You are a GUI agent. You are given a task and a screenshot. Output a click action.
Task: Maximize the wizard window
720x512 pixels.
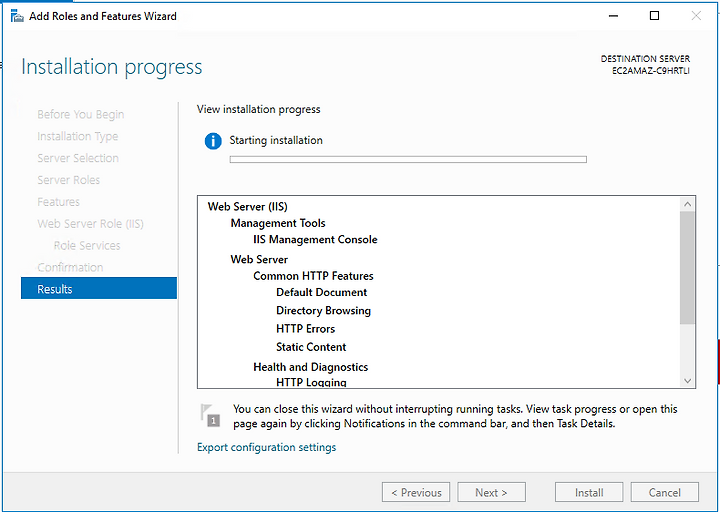[x=654, y=16]
